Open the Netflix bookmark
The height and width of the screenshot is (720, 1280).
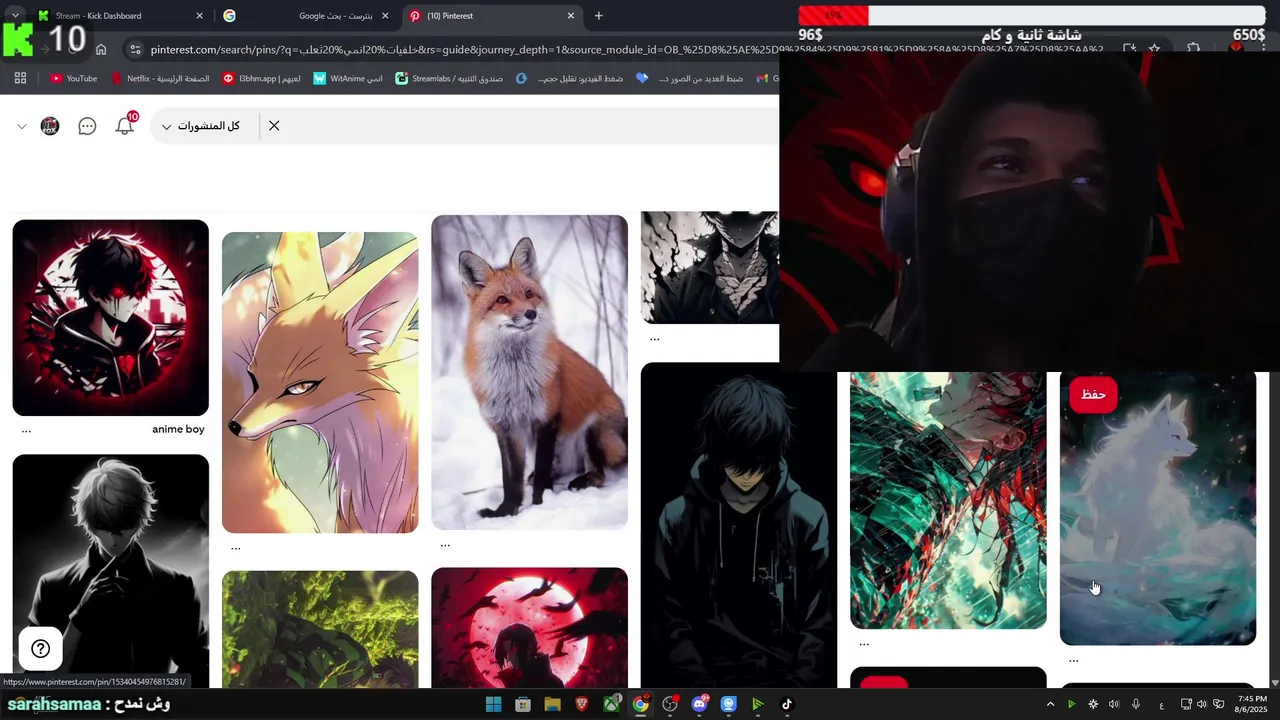[160, 78]
